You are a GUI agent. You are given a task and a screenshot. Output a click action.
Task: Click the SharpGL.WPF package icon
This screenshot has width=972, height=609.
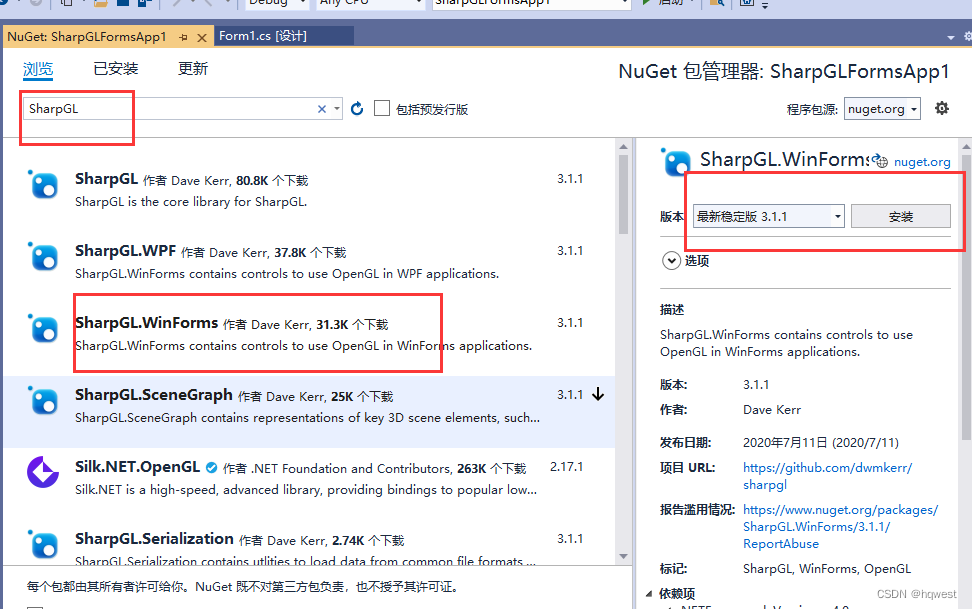[43, 256]
